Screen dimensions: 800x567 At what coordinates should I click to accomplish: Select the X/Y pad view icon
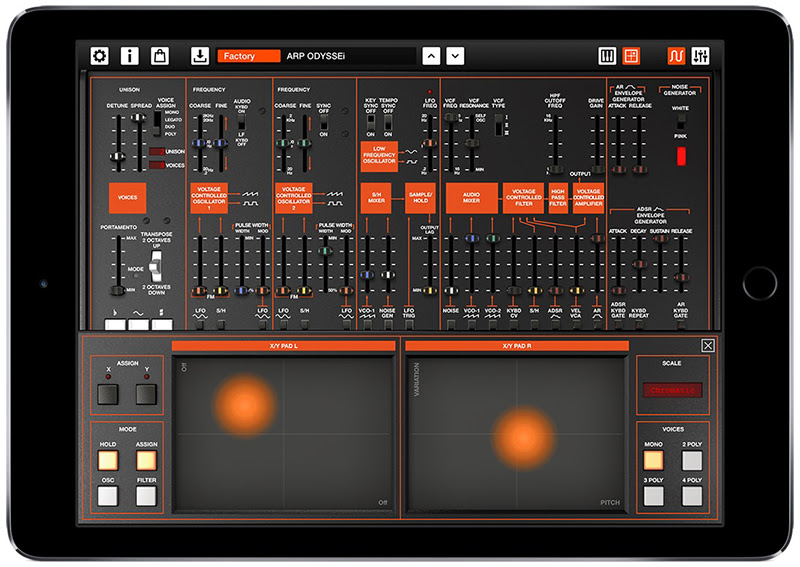[x=631, y=56]
